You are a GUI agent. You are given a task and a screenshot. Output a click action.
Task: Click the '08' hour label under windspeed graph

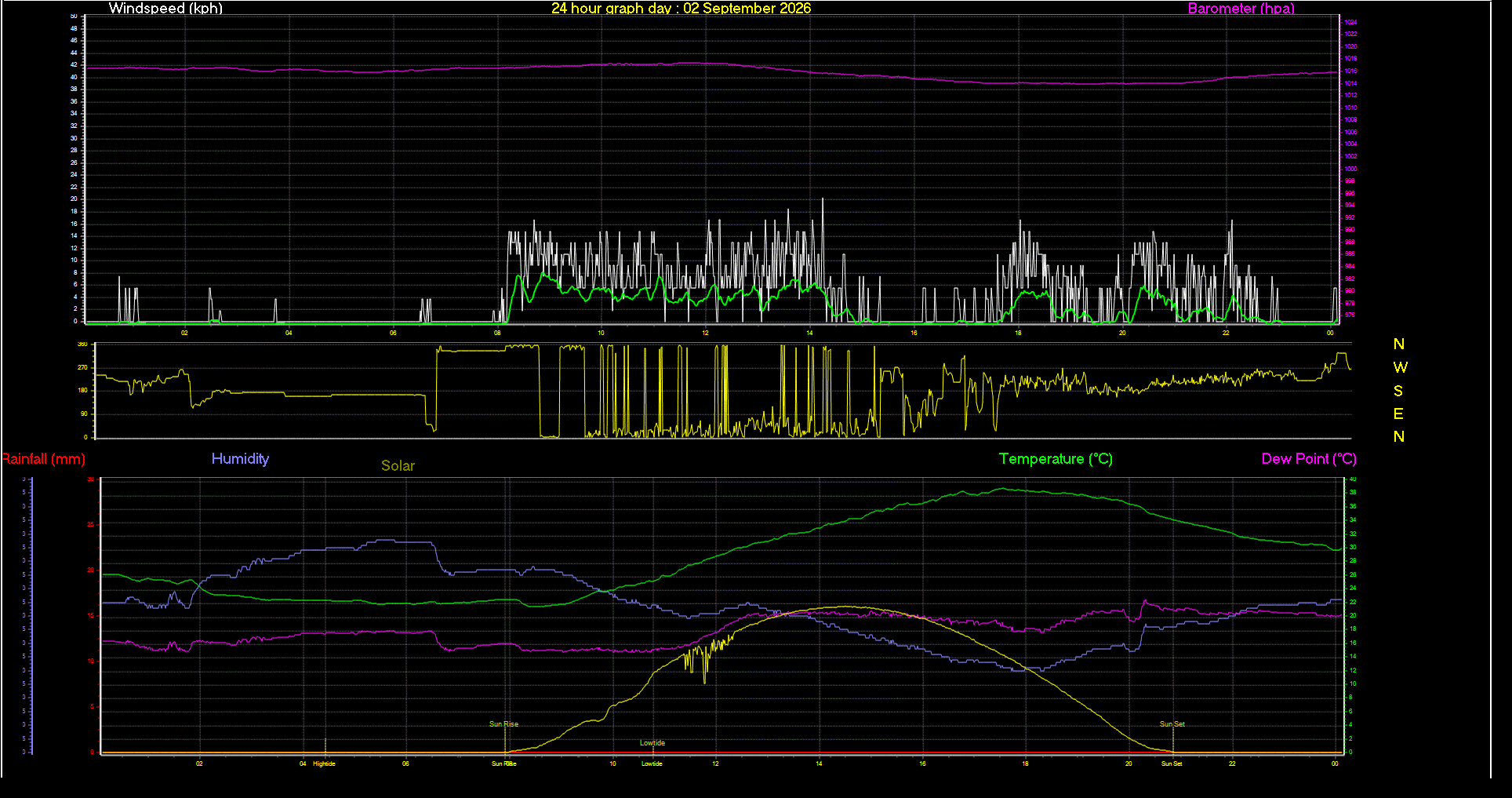coord(497,333)
